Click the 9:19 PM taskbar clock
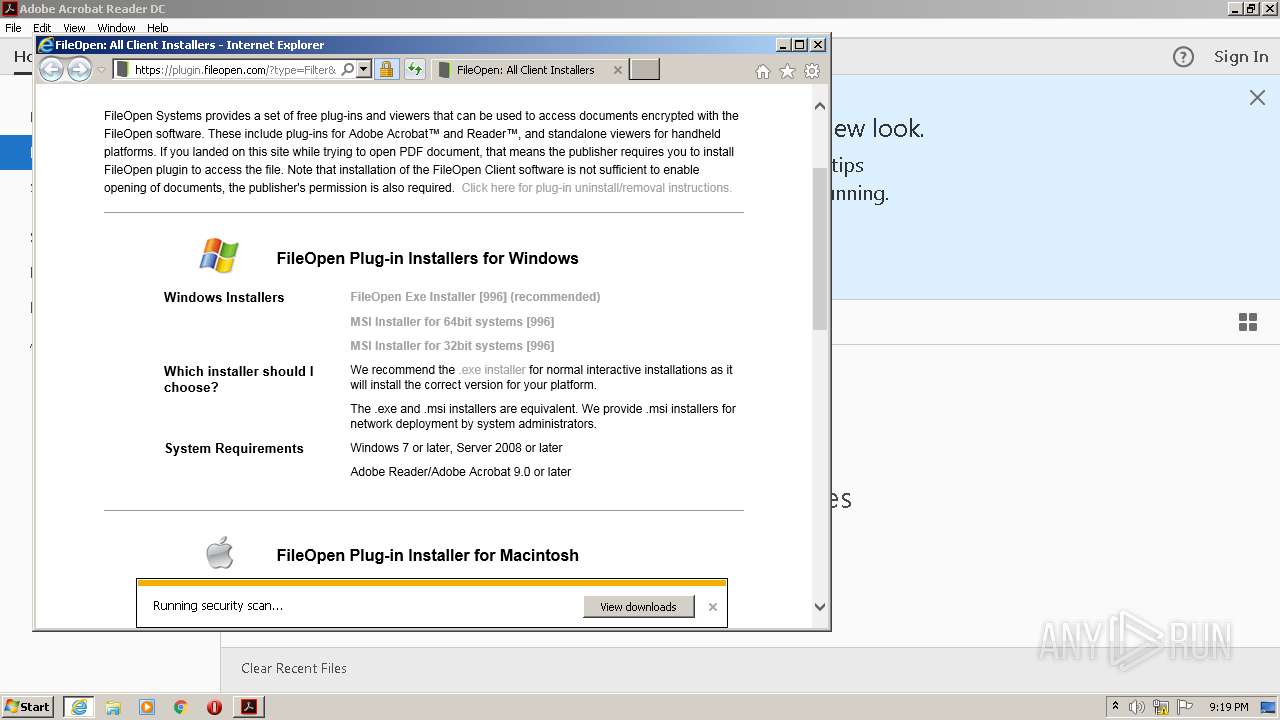 (x=1228, y=707)
